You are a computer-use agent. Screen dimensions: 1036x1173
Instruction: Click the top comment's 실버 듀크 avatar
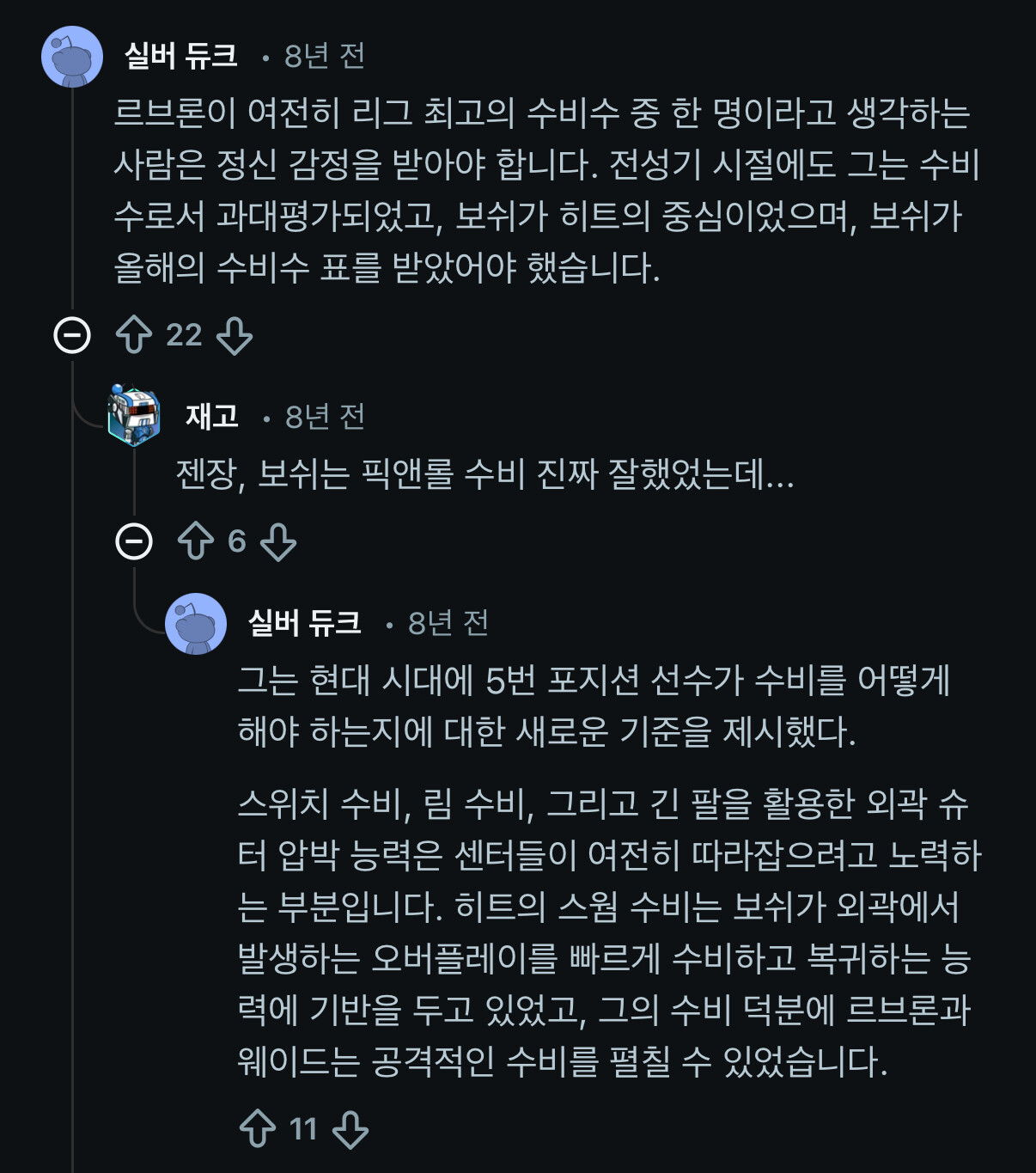coord(72,57)
